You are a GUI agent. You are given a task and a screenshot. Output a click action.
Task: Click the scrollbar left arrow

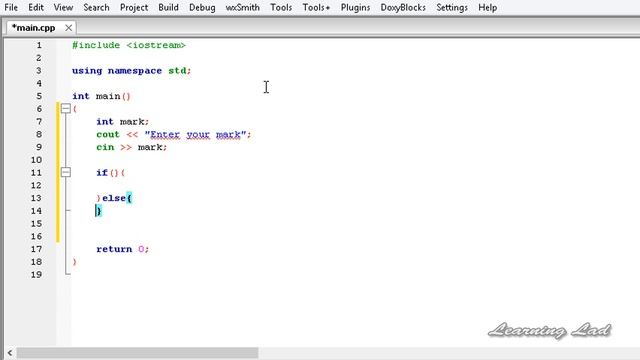(x=9, y=353)
